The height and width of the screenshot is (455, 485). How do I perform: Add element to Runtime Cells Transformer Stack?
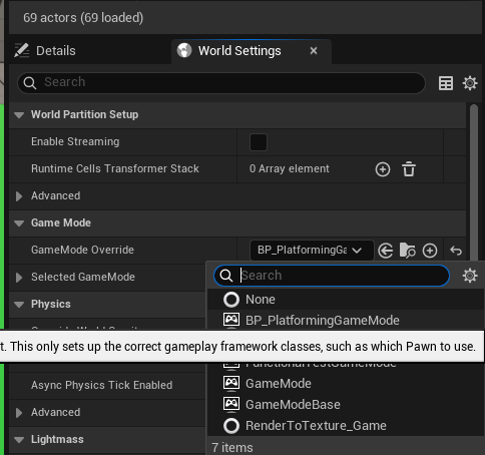(383, 169)
